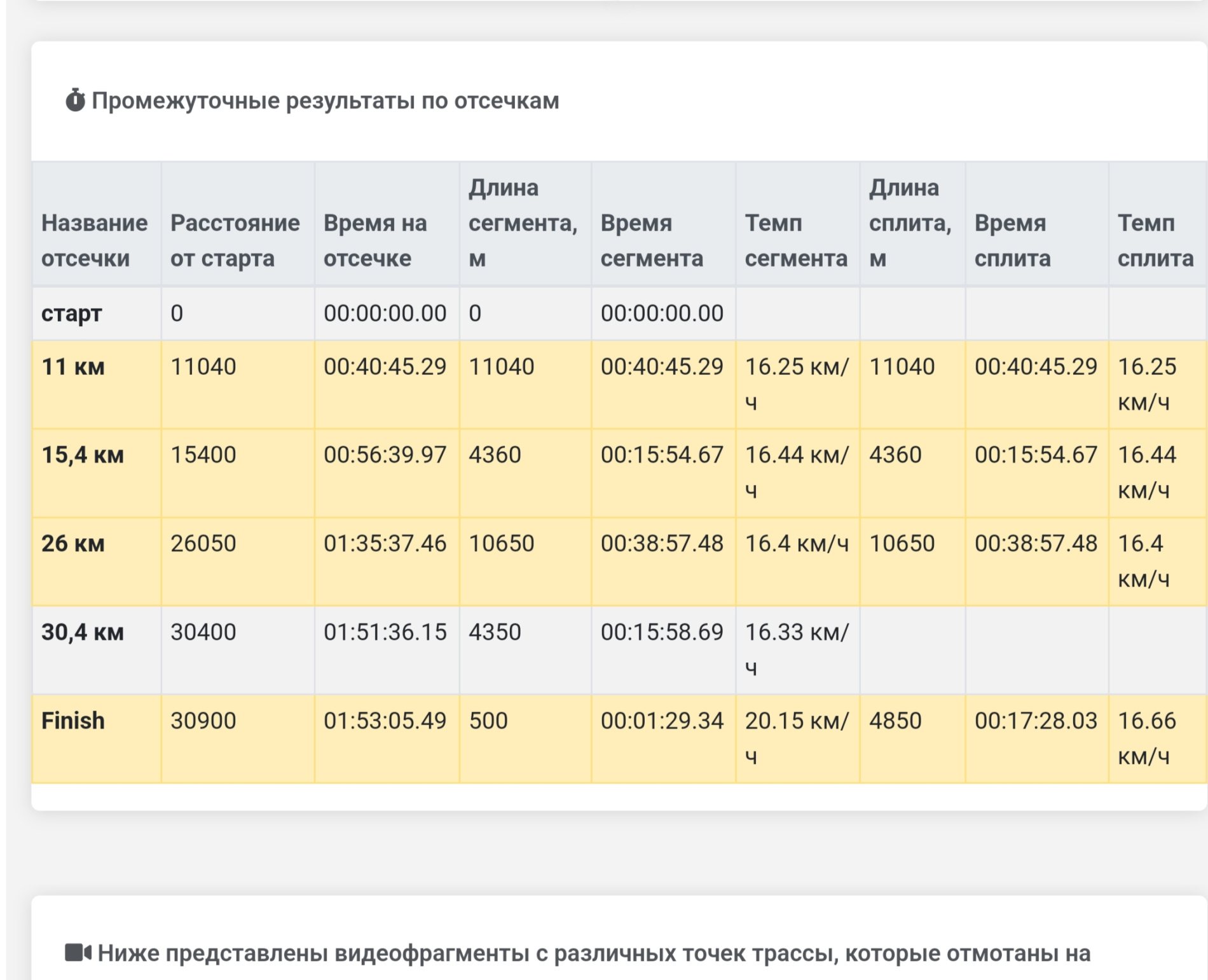Click segment time 00:01:29.34

(x=662, y=721)
